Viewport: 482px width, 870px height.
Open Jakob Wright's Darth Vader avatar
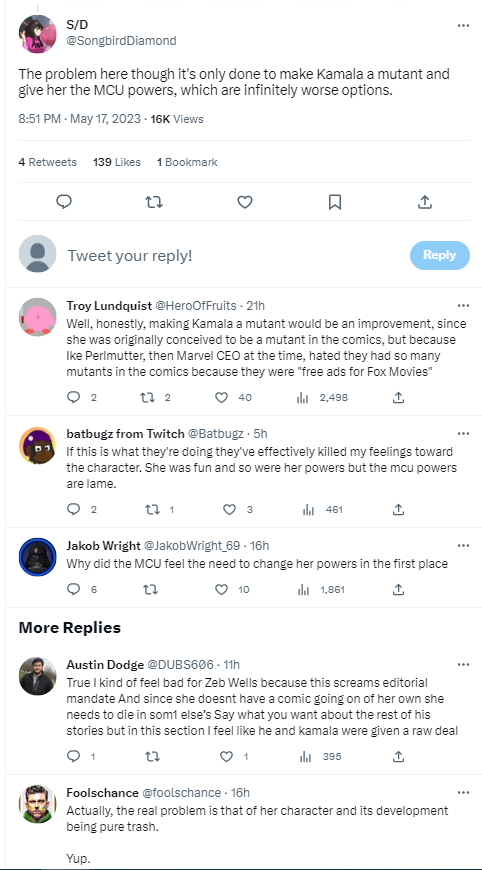[x=38, y=557]
